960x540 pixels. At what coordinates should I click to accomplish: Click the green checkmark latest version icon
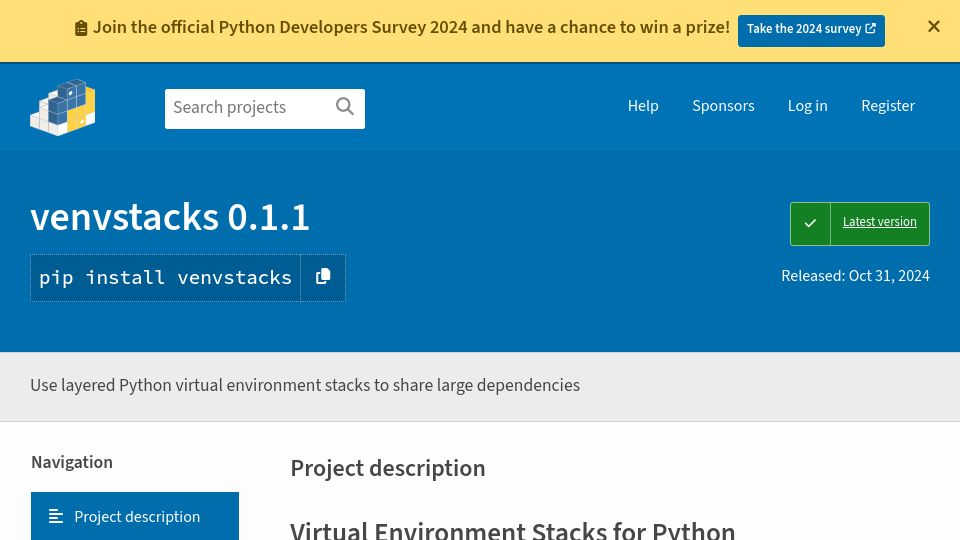[x=810, y=223]
